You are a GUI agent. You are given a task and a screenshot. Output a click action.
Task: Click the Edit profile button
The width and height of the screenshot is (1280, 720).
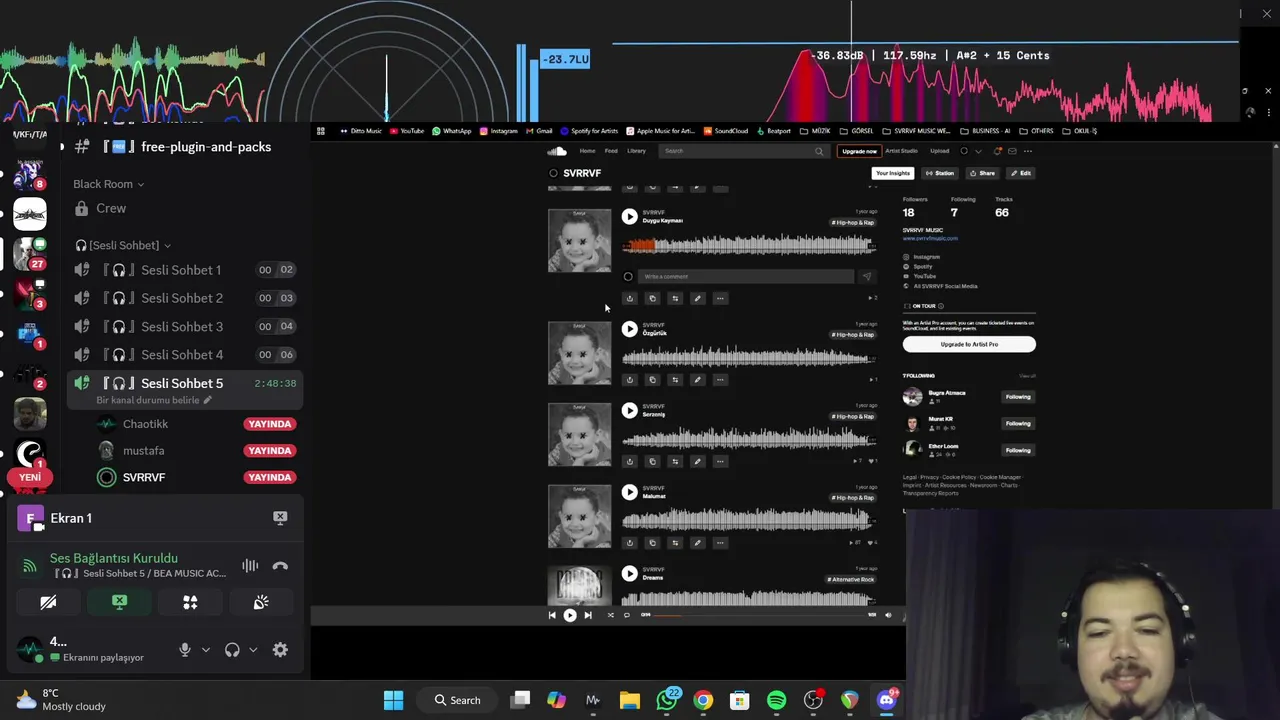pyautogui.click(x=1021, y=173)
